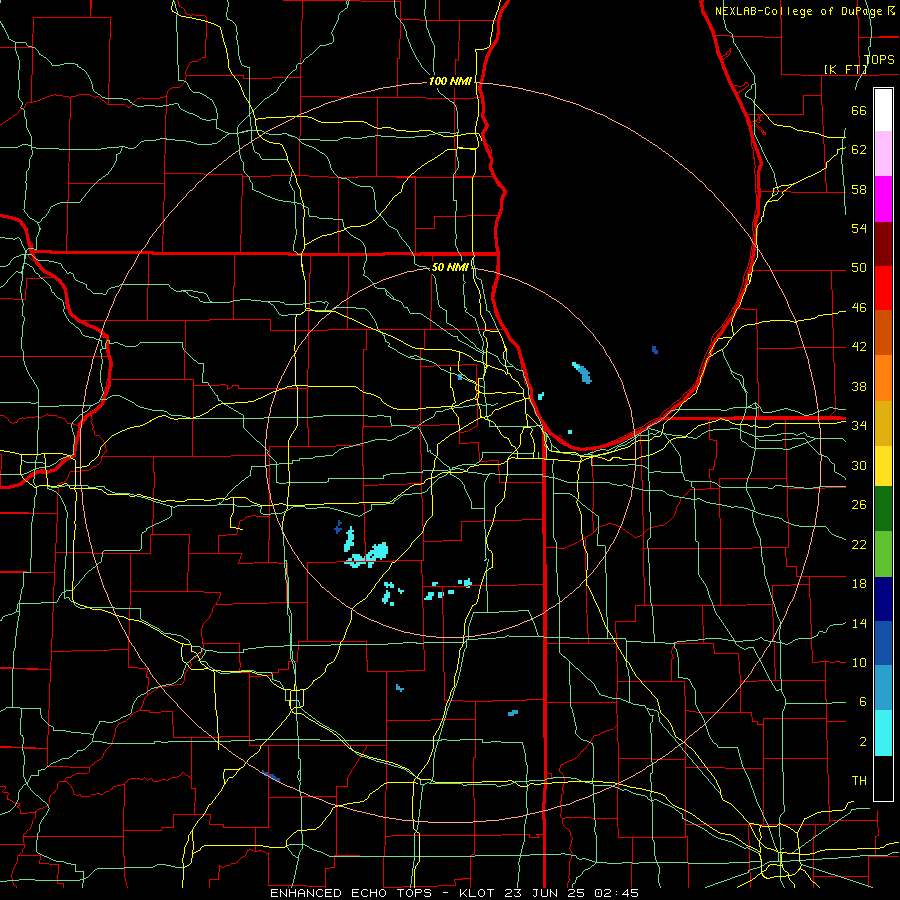
Task: Click the scale value "30"
Action: pos(859,465)
